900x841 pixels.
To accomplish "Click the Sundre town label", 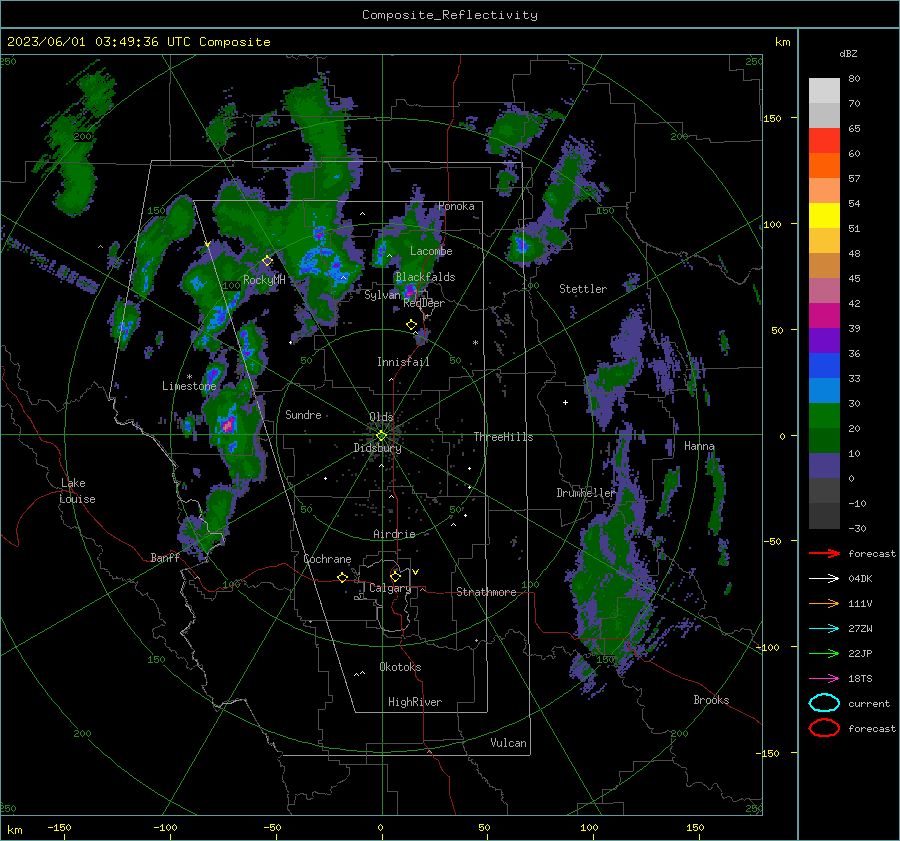I will pos(303,414).
